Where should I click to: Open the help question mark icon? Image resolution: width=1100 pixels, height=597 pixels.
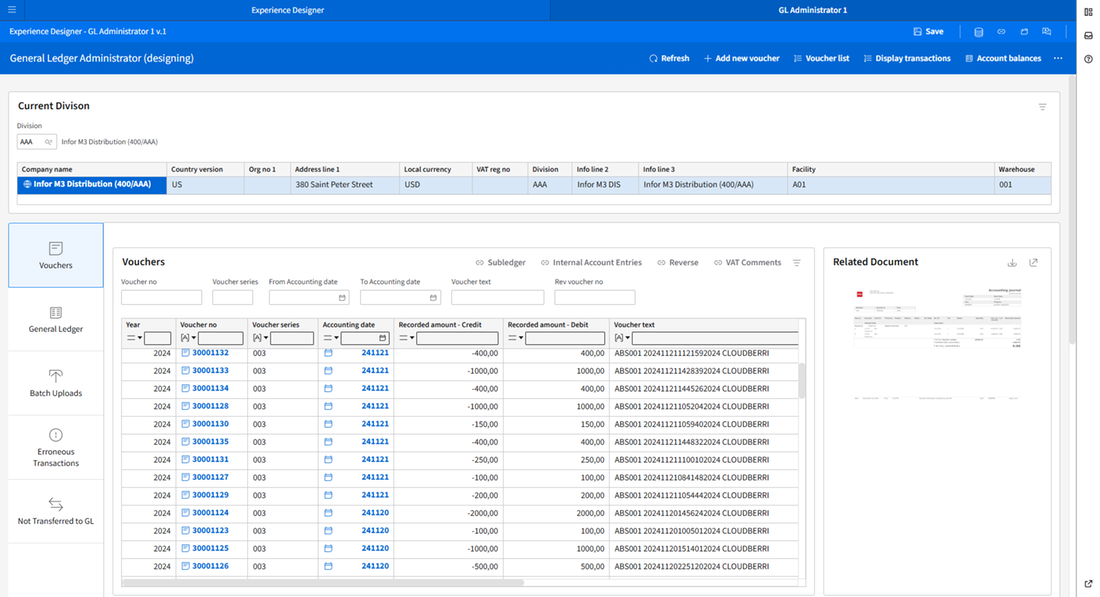(x=1088, y=59)
